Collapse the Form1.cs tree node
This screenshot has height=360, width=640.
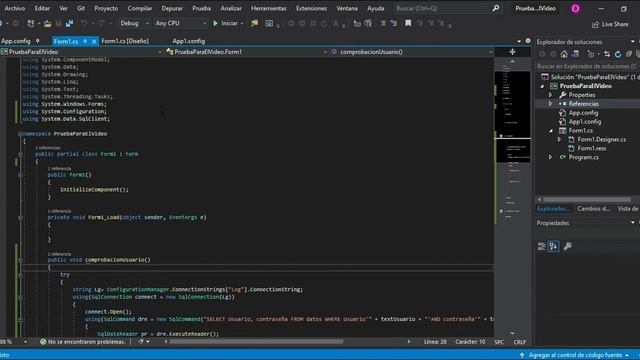[551, 131]
